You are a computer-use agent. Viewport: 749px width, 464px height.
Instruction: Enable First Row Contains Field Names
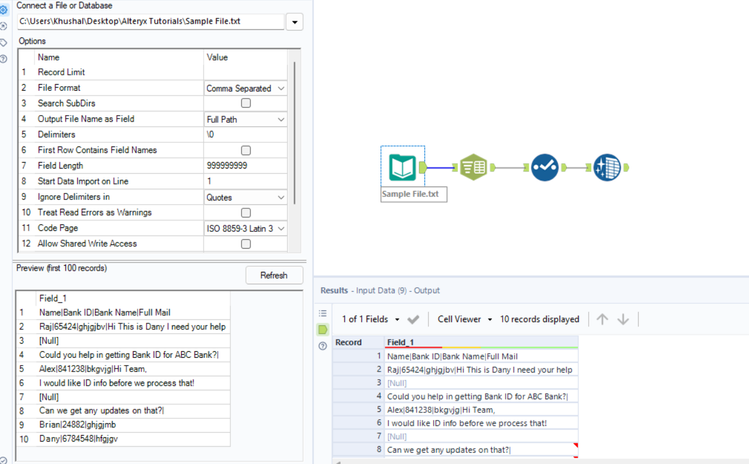(246, 150)
